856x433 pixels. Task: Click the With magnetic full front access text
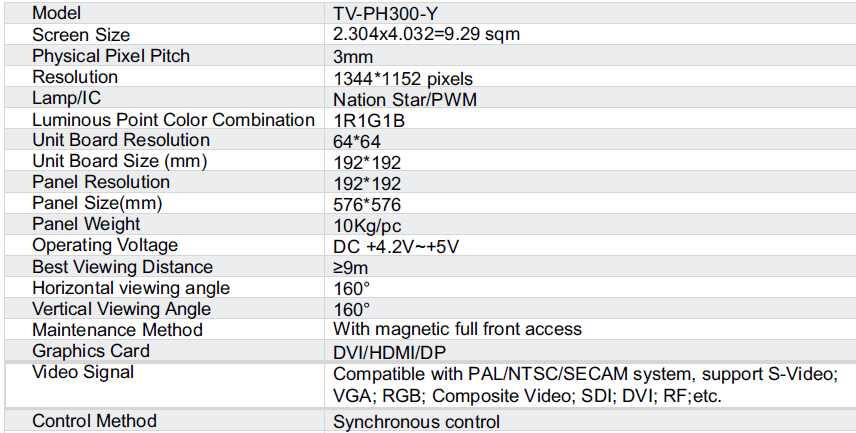pyautogui.click(x=457, y=329)
